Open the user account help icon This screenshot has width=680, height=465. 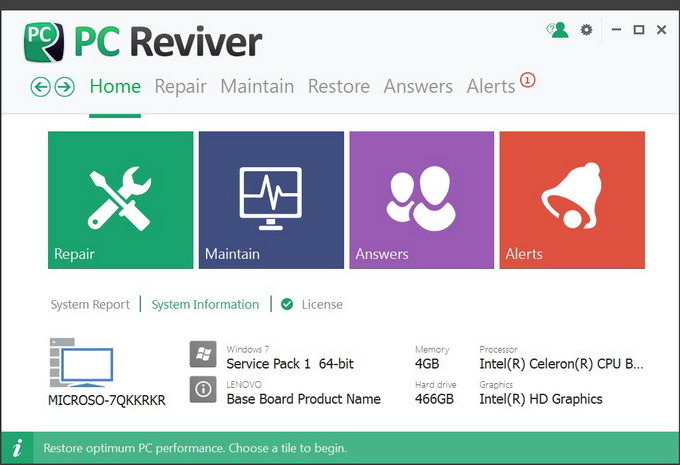(x=557, y=30)
